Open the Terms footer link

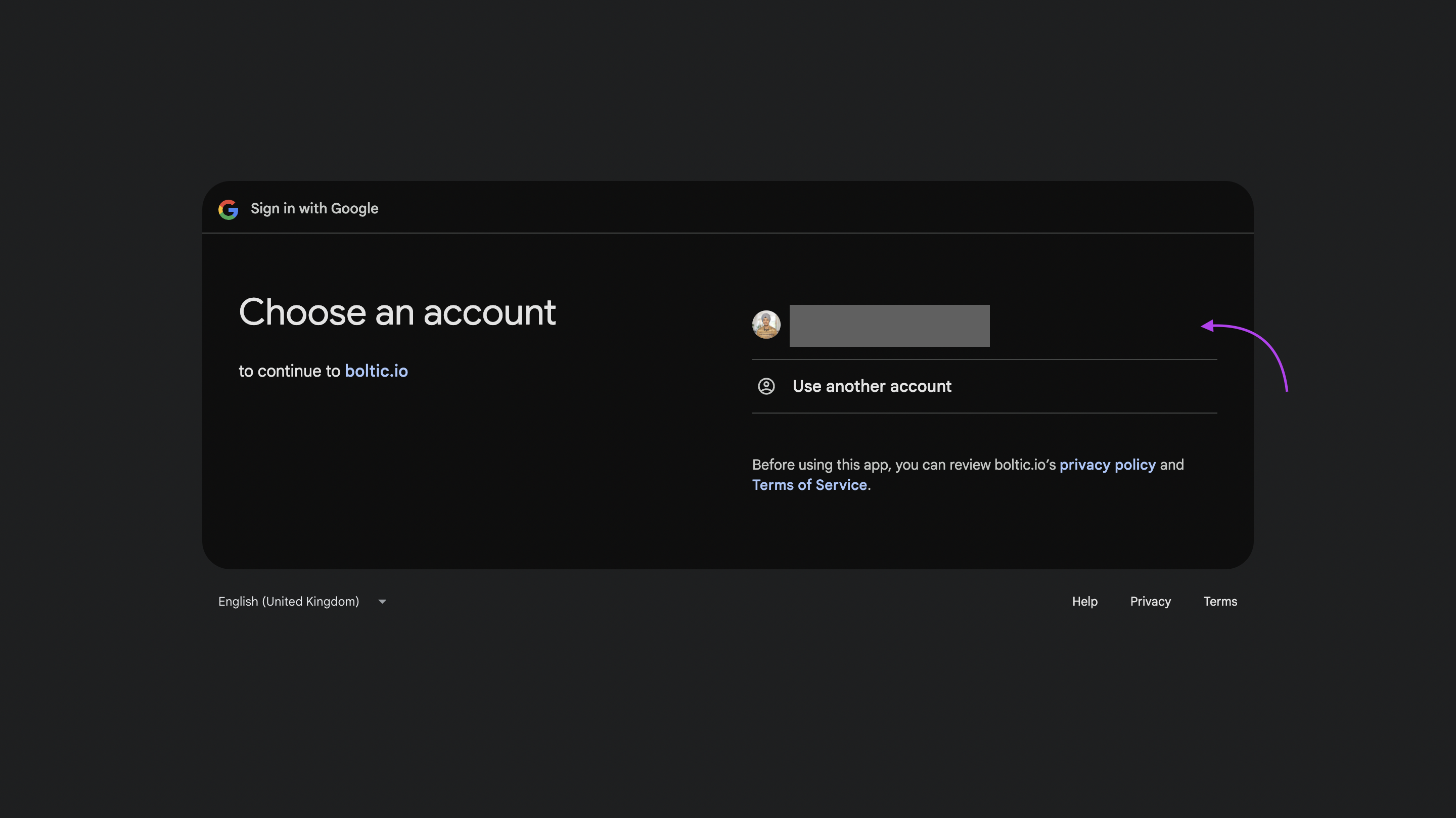coord(1220,602)
